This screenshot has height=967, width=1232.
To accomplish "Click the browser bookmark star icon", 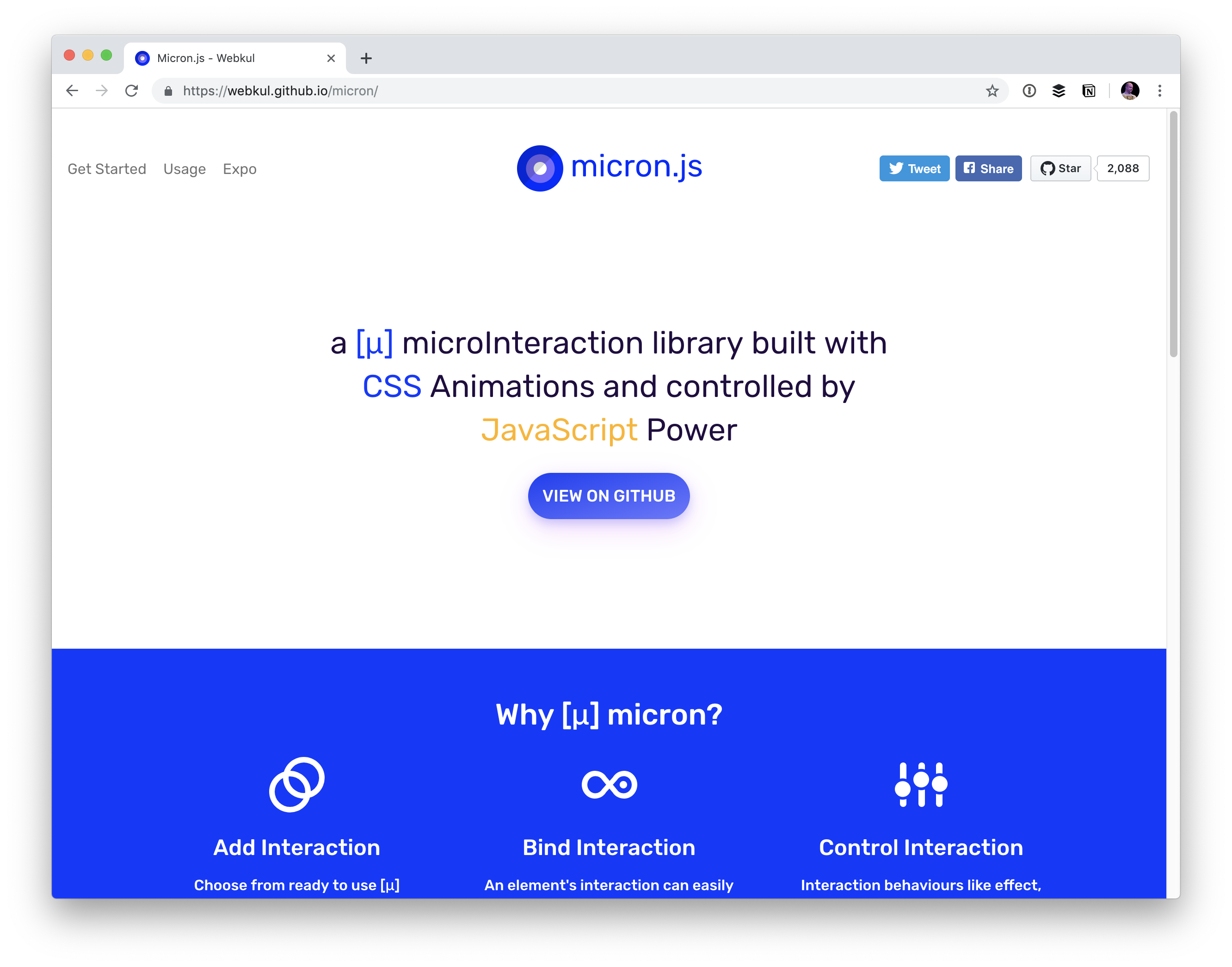I will 992,90.
